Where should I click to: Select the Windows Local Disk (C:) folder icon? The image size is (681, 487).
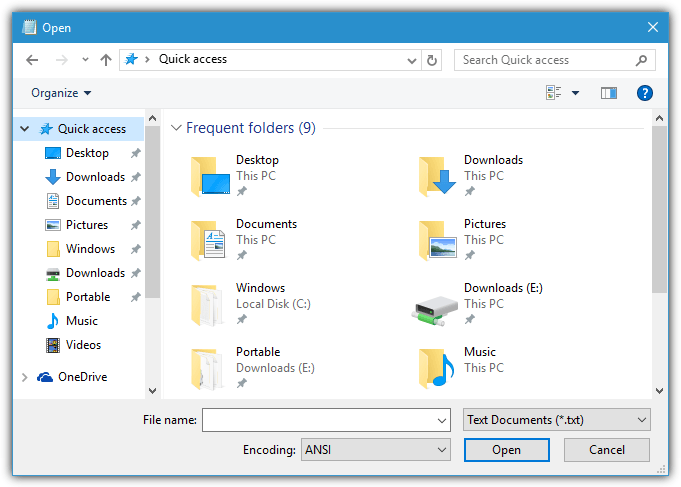click(x=207, y=304)
